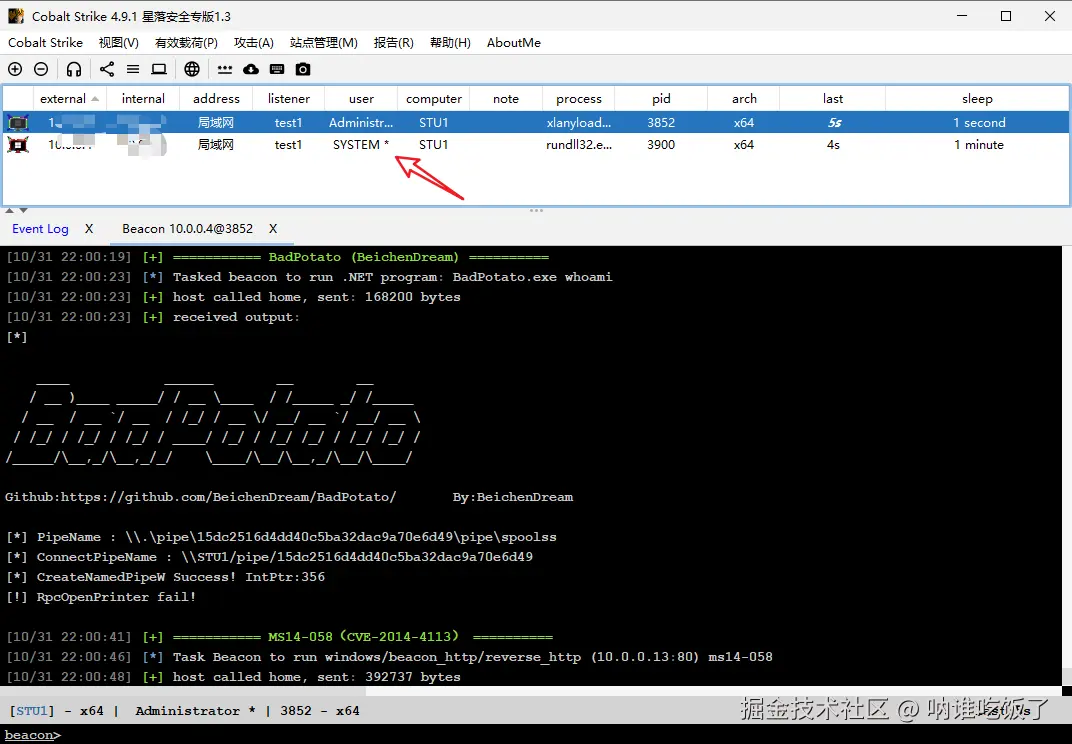1072x744 pixels.
Task: Select the Administr... user cell
Action: coord(361,123)
